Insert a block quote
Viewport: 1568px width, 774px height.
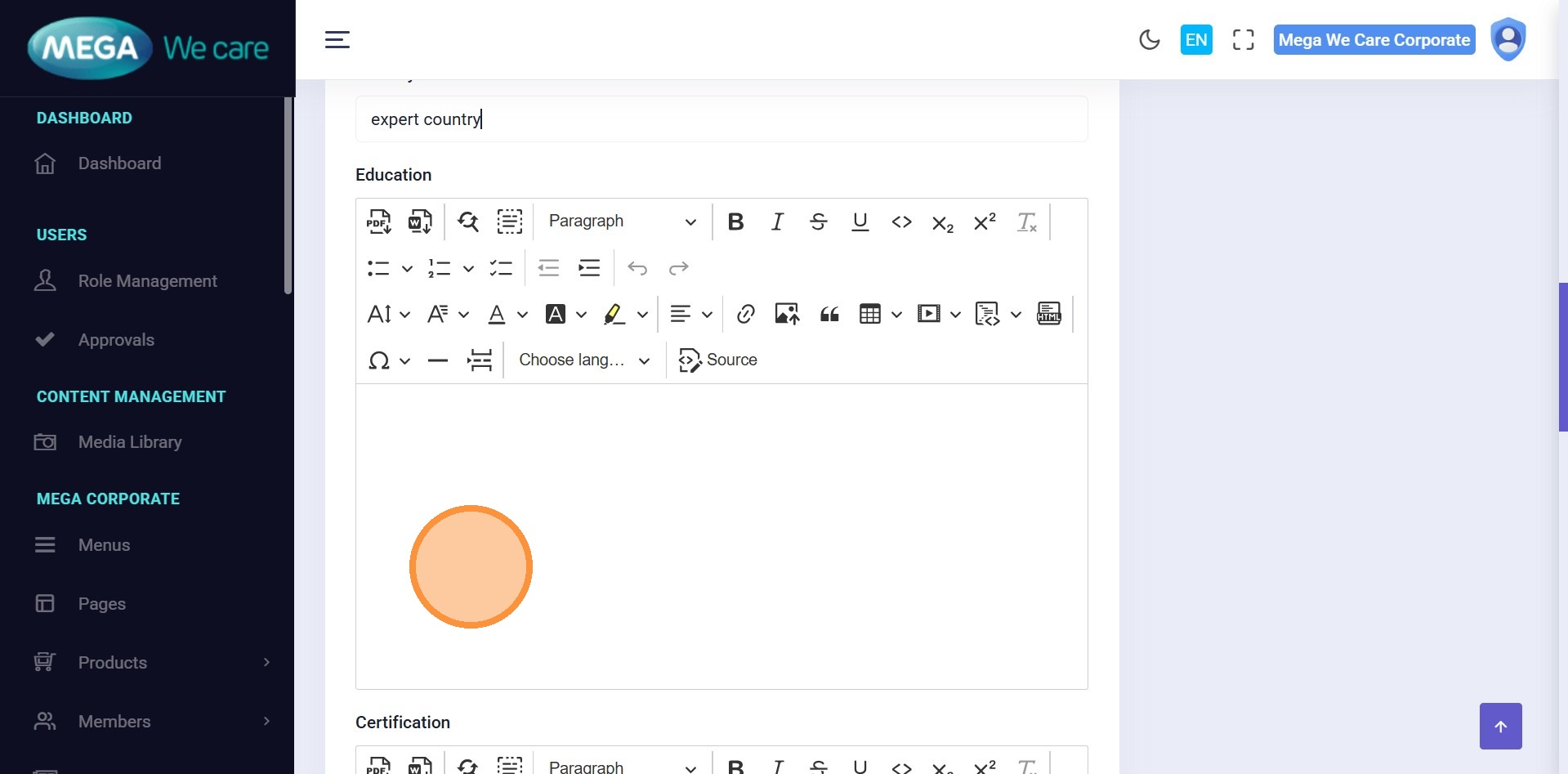coord(829,315)
